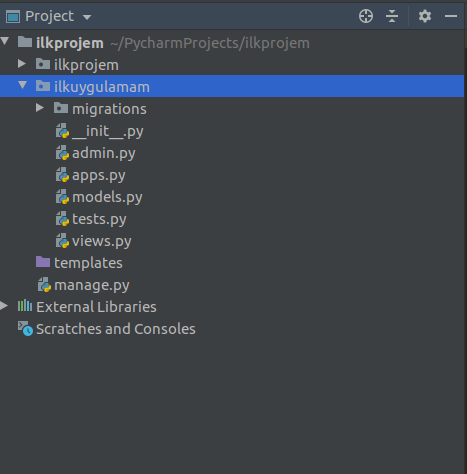The height and width of the screenshot is (474, 467).
Task: Click the purple templates folder icon
Action: (x=43, y=262)
